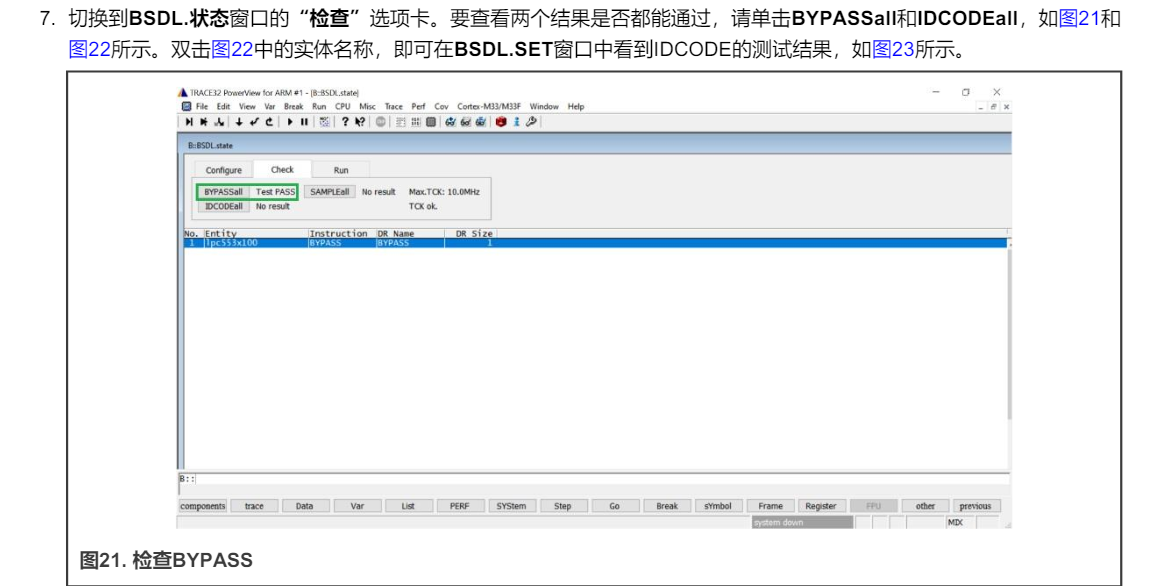Click the down arrow Next step icon

pos(239,122)
